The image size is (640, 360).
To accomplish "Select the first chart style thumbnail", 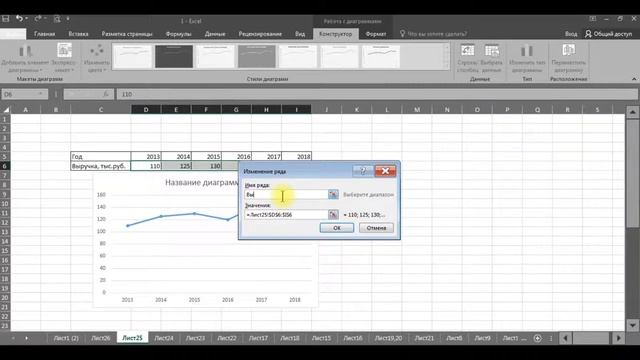I will [x=133, y=56].
